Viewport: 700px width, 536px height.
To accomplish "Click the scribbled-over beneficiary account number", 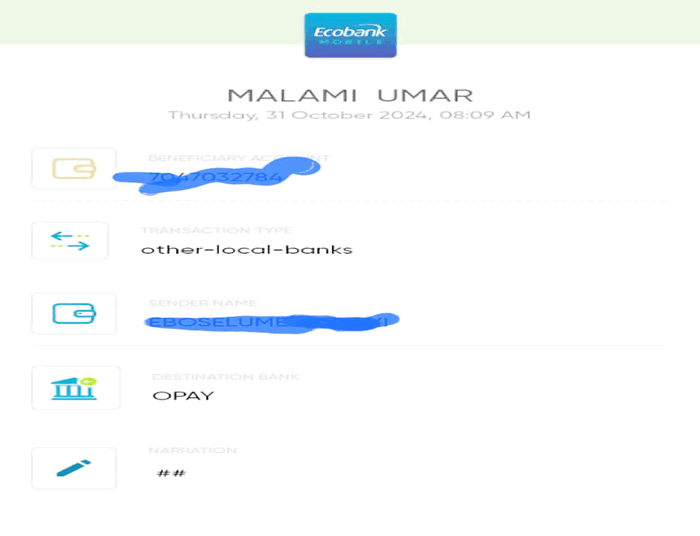I will tap(216, 177).
